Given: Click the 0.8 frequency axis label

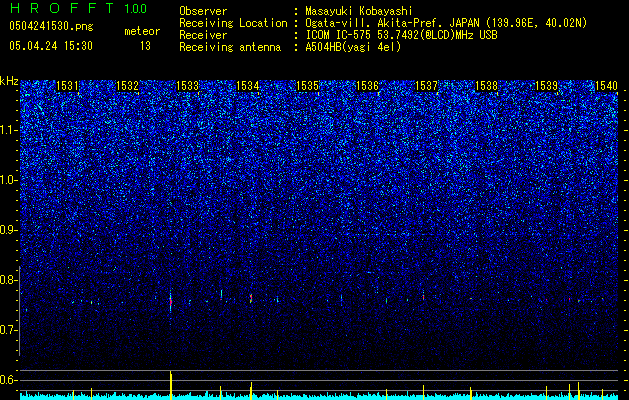Looking at the screenshot, I should (9, 280).
